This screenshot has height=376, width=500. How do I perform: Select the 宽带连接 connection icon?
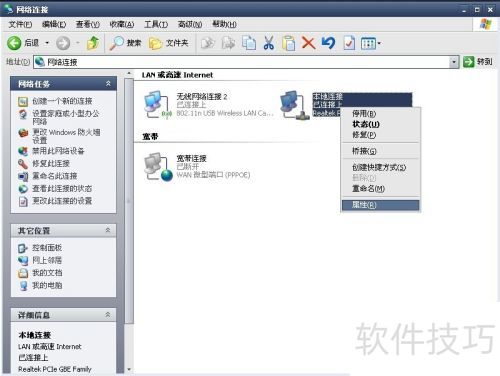pos(158,167)
